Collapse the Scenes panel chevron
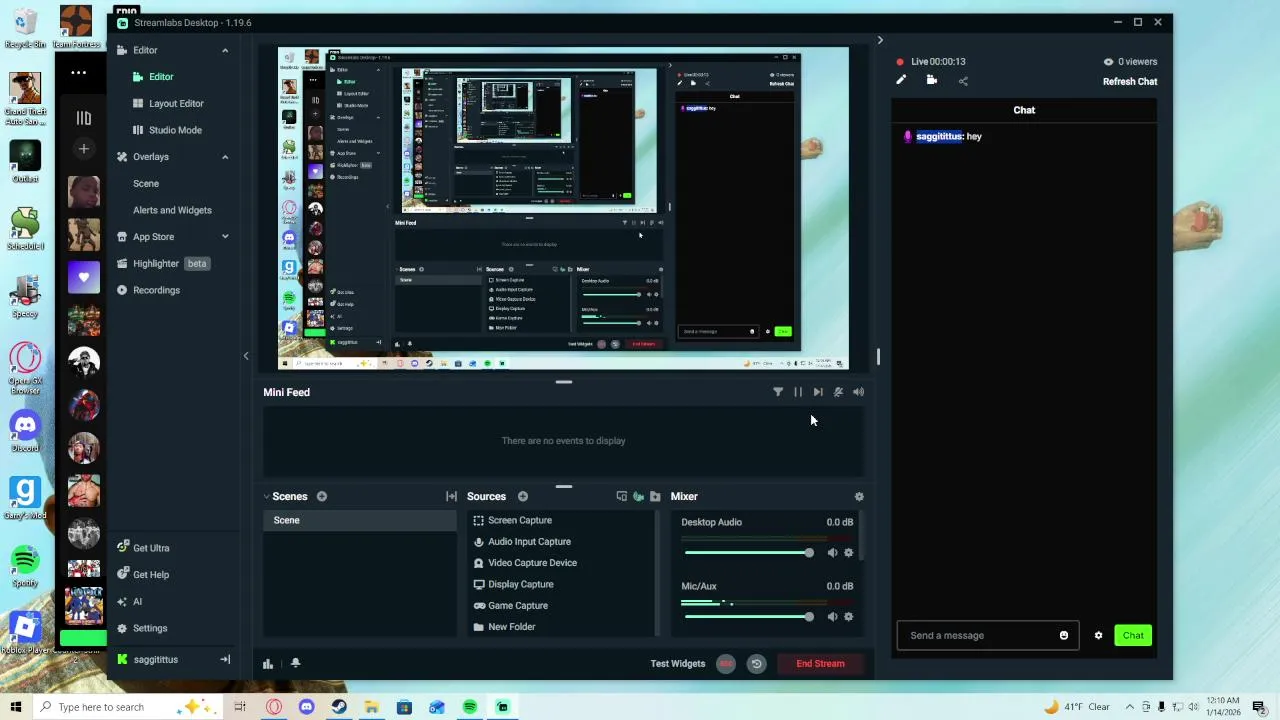Image resolution: width=1280 pixels, height=720 pixels. click(267, 496)
